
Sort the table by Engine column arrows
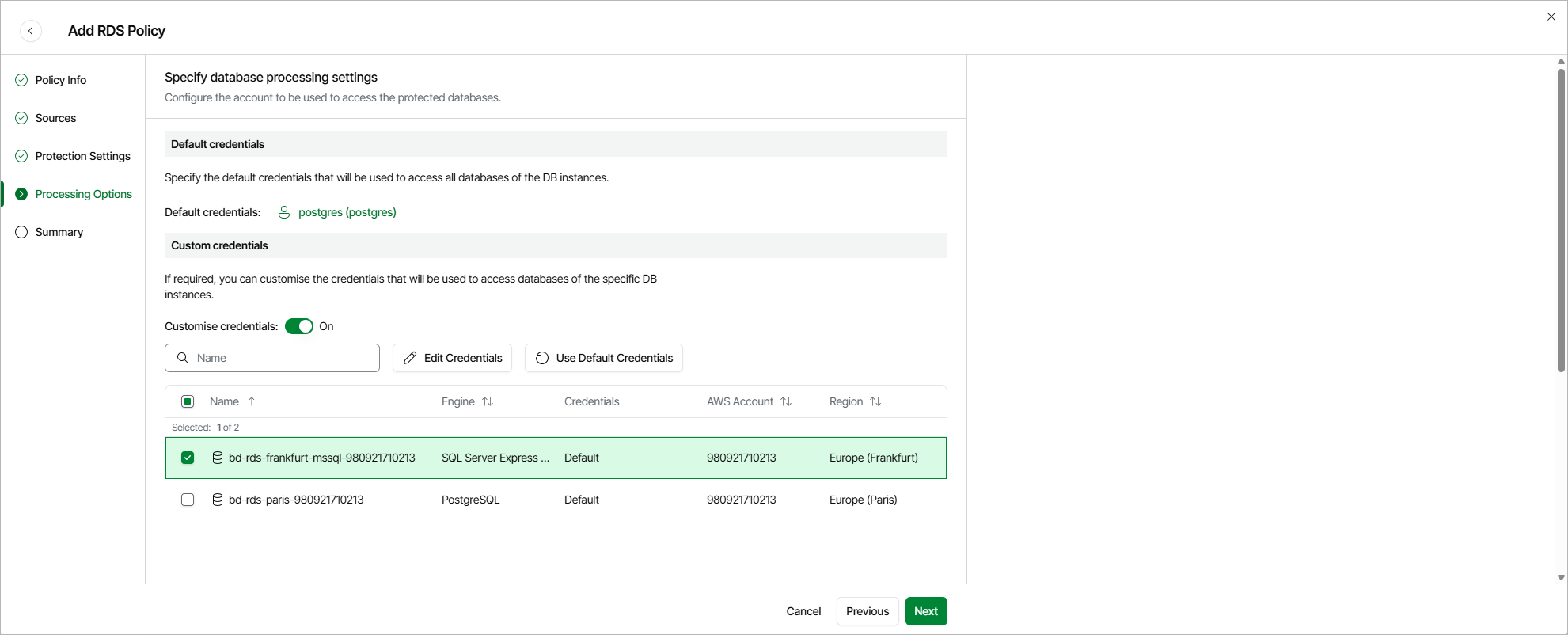coord(488,401)
